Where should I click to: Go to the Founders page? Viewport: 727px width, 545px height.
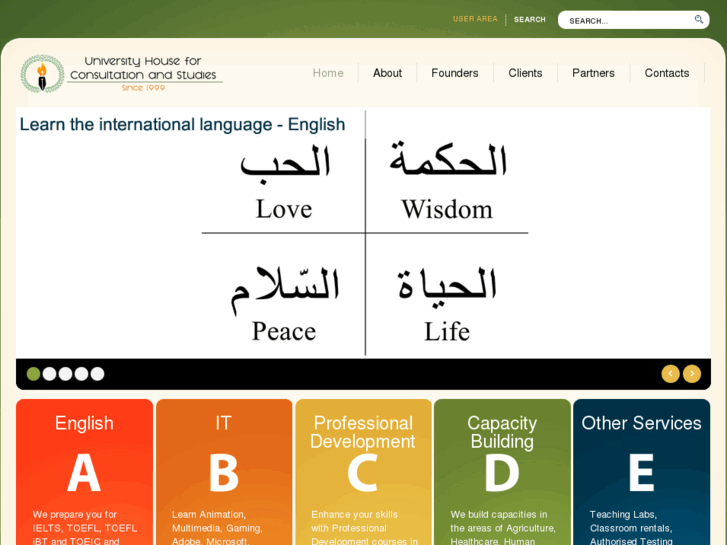(454, 73)
